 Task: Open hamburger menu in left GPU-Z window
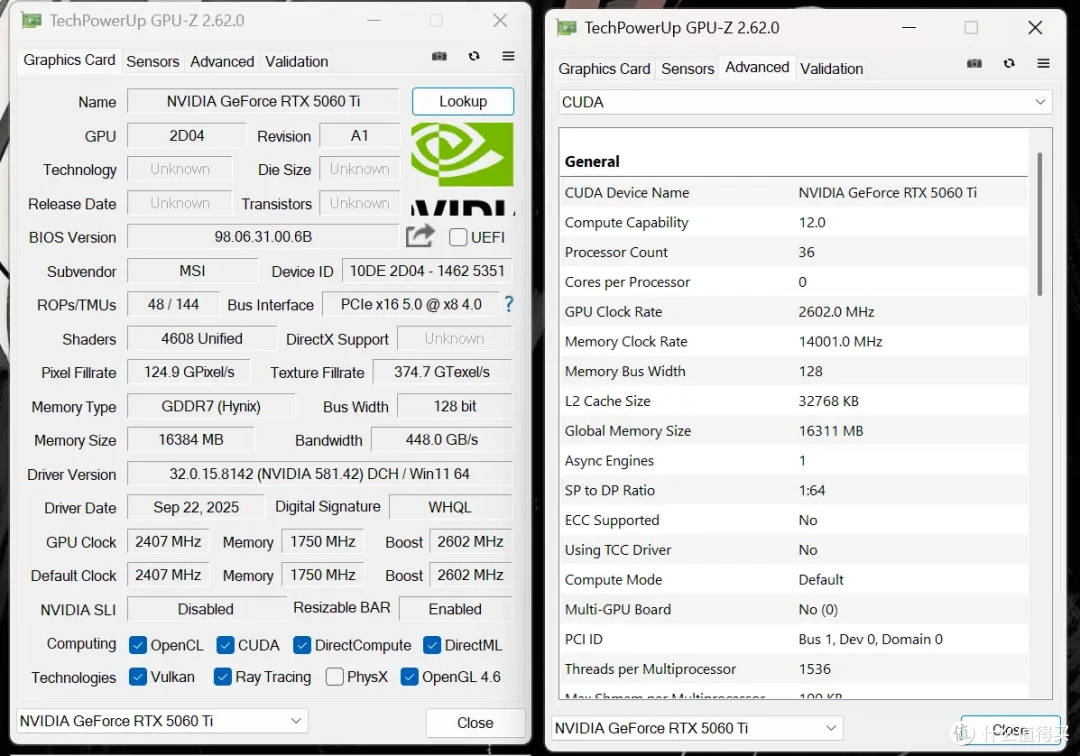point(508,56)
